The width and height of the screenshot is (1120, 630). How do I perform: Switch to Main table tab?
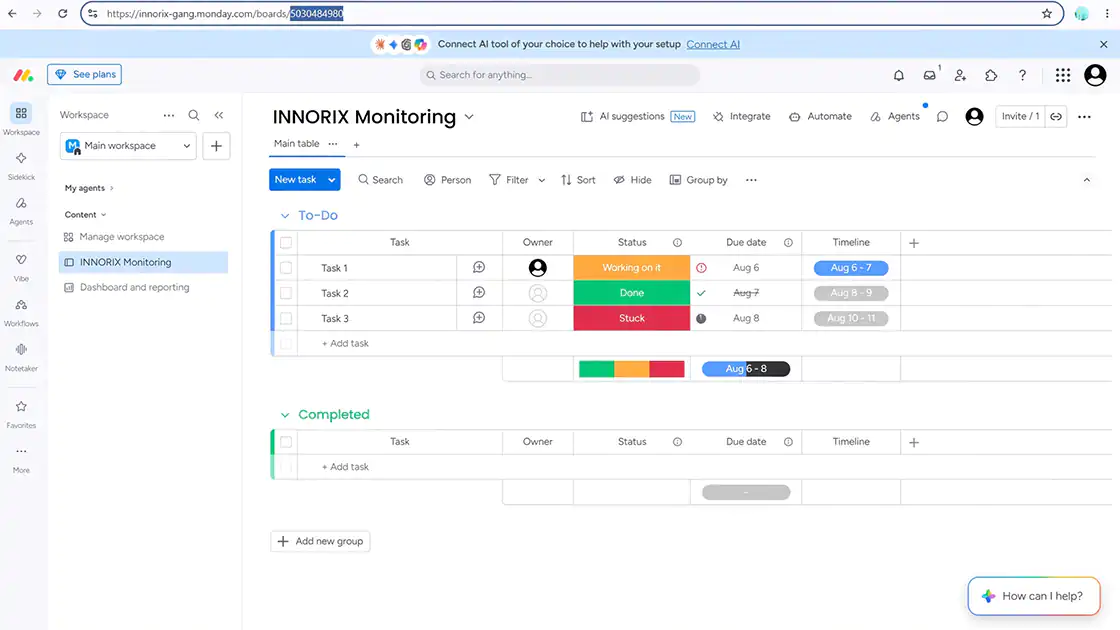point(296,144)
